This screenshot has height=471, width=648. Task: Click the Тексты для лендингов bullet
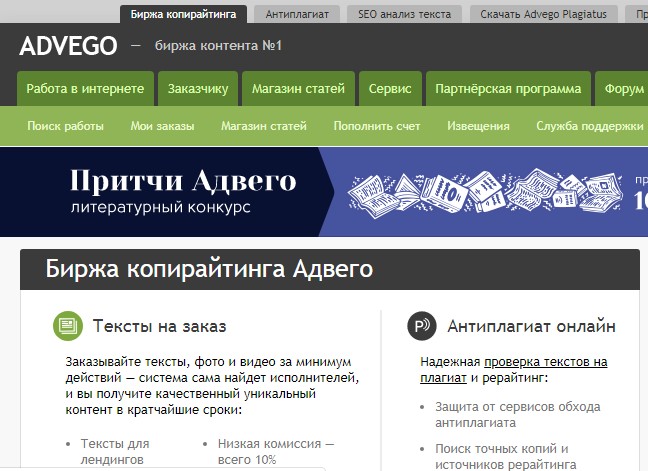click(x=115, y=452)
